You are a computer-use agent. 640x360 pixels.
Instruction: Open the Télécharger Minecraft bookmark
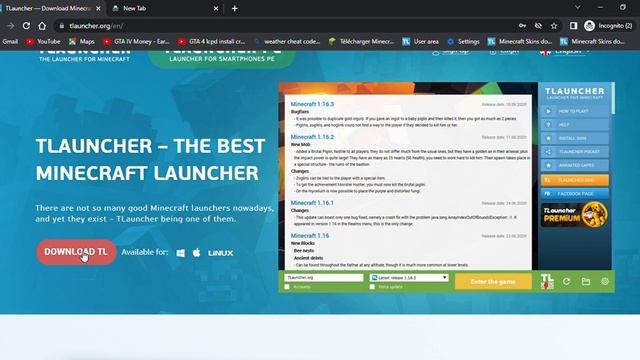[362, 41]
